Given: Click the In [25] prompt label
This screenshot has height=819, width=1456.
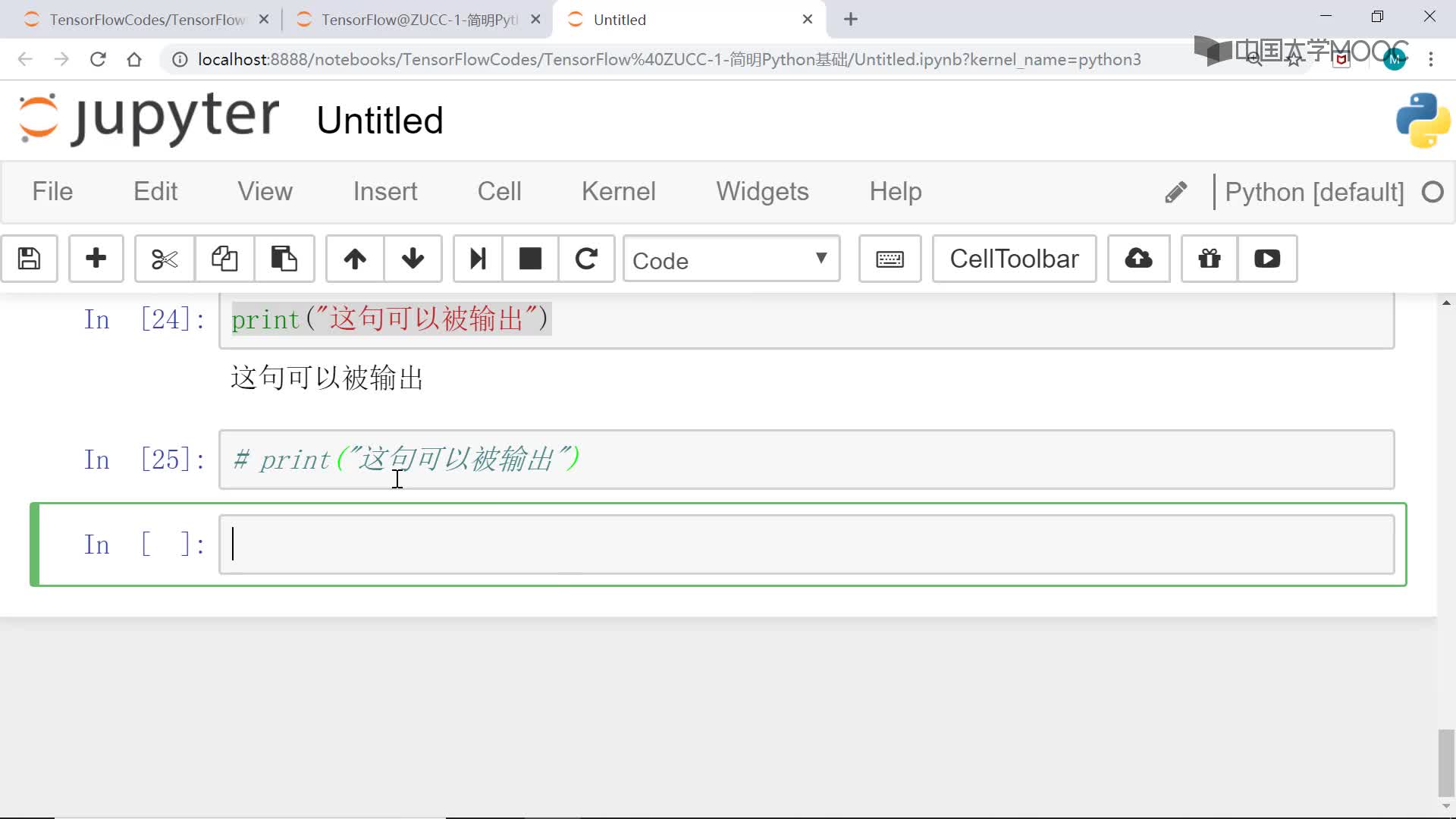Looking at the screenshot, I should pyautogui.click(x=144, y=460).
